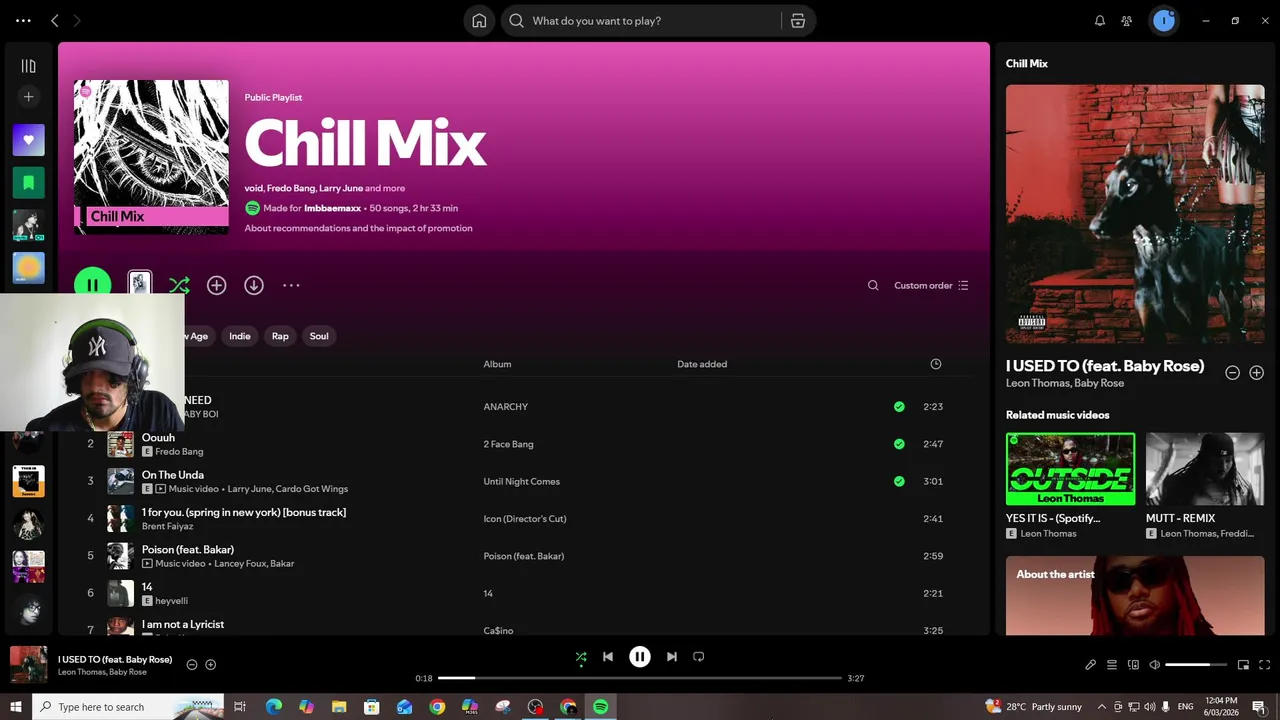Adjust the volume slider
Image resolution: width=1280 pixels, height=720 pixels.
(x=1195, y=665)
